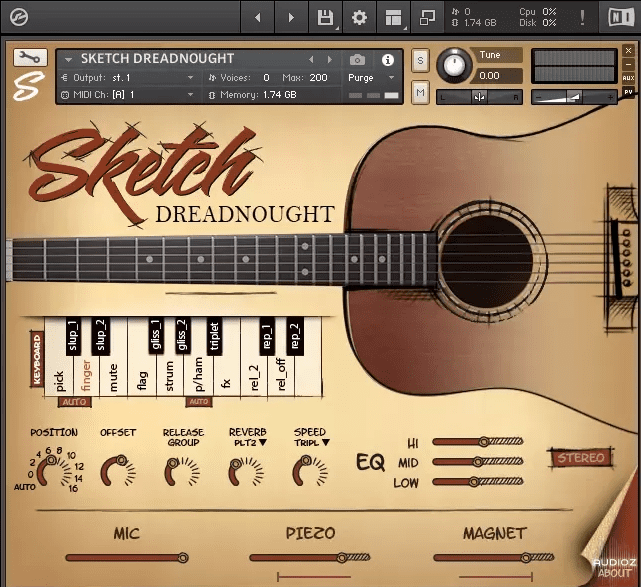Image resolution: width=641 pixels, height=587 pixels.
Task: Click the floppy disk save icon
Action: (x=325, y=17)
